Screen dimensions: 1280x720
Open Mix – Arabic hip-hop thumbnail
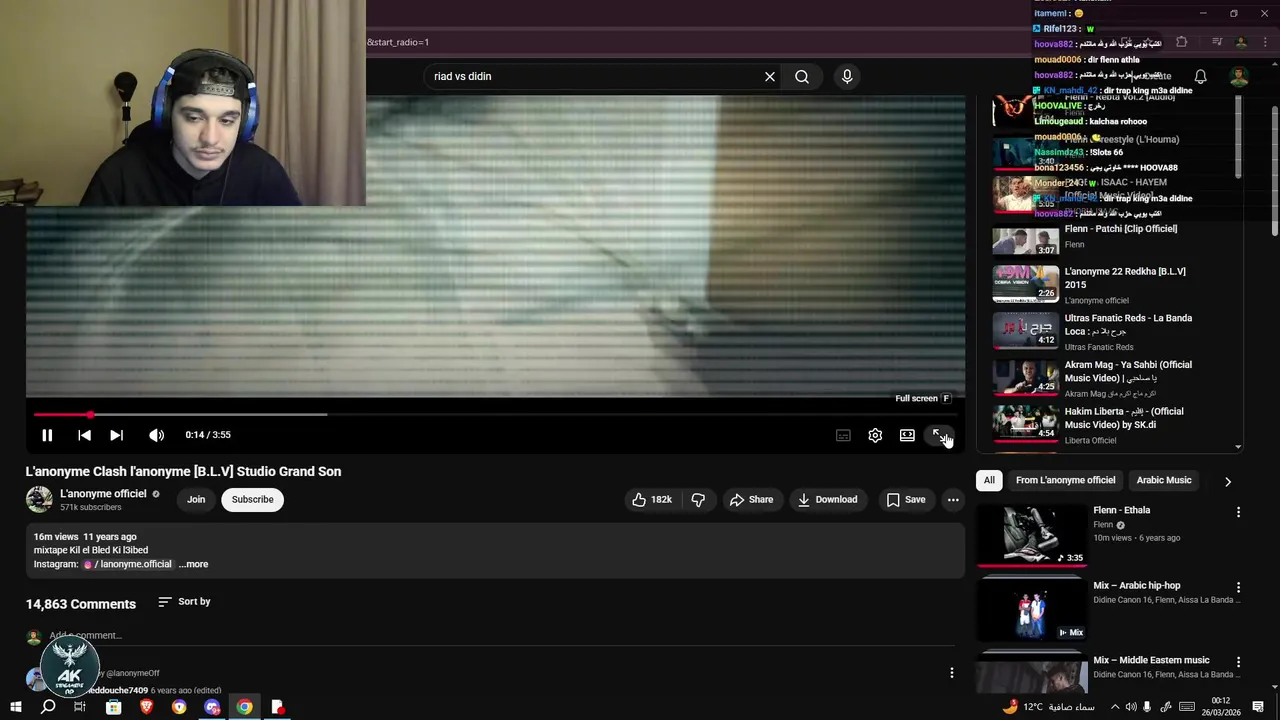point(1031,610)
